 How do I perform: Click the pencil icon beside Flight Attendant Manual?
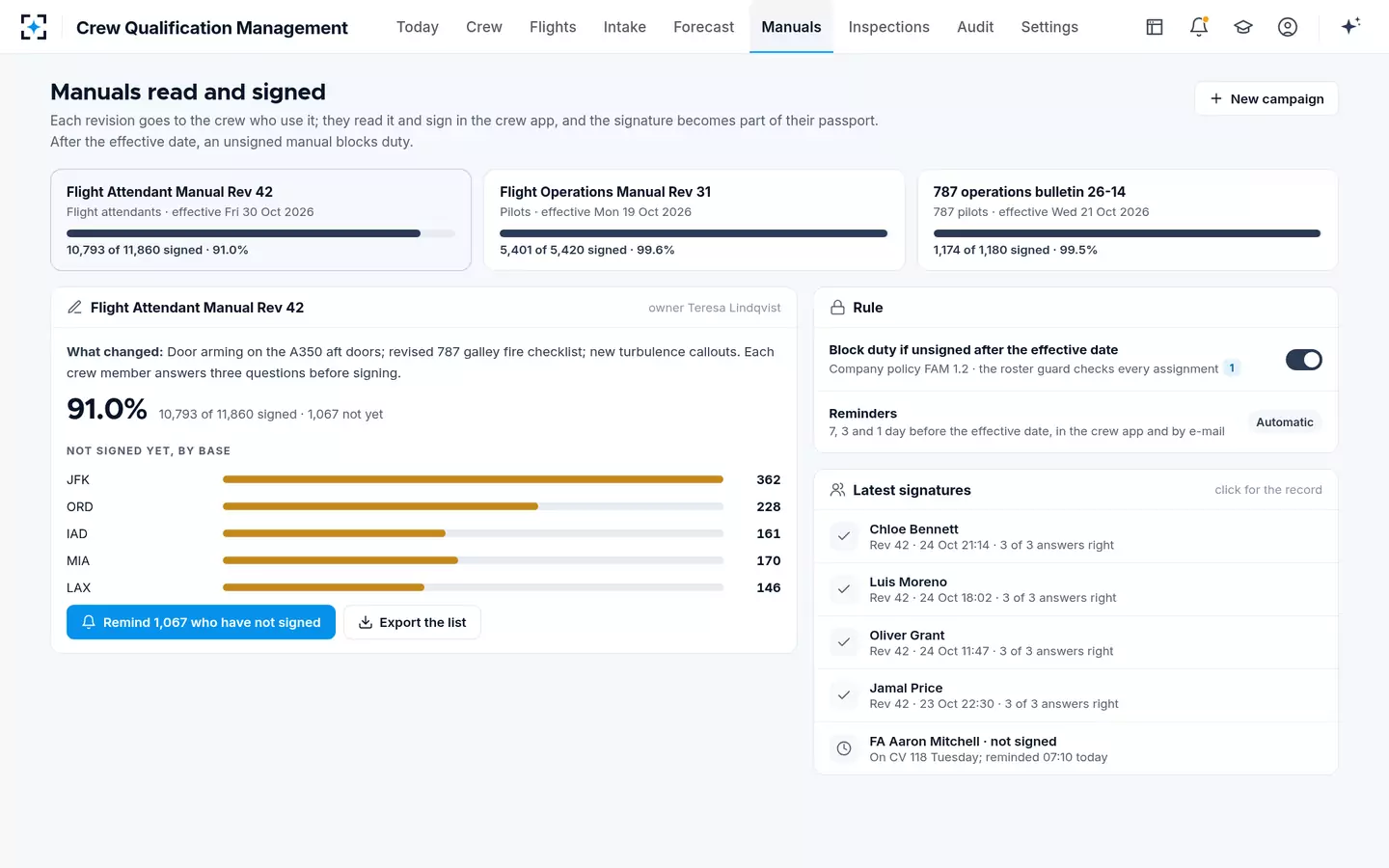tap(74, 308)
